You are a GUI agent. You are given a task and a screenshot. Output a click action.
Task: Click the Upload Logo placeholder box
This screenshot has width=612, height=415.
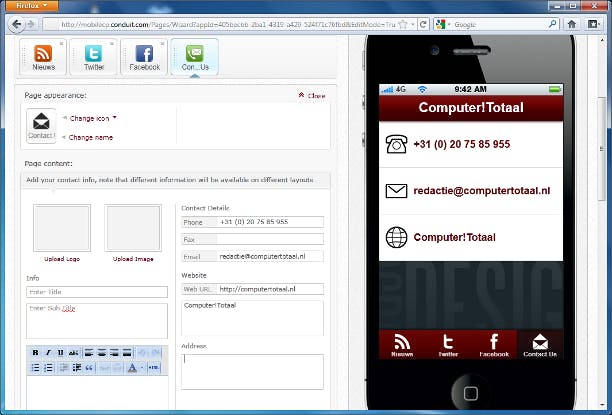click(x=62, y=228)
